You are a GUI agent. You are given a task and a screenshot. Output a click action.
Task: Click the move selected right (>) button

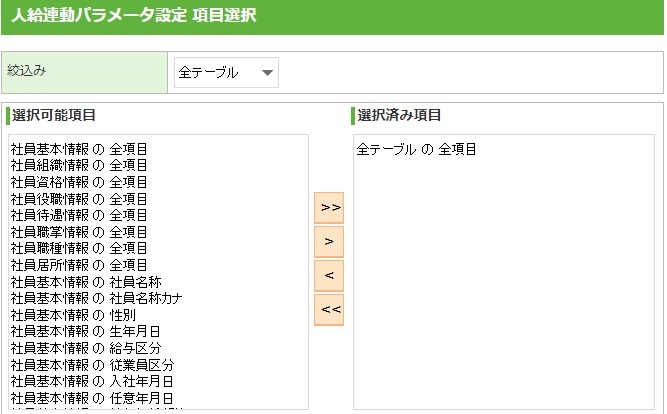pyautogui.click(x=329, y=241)
